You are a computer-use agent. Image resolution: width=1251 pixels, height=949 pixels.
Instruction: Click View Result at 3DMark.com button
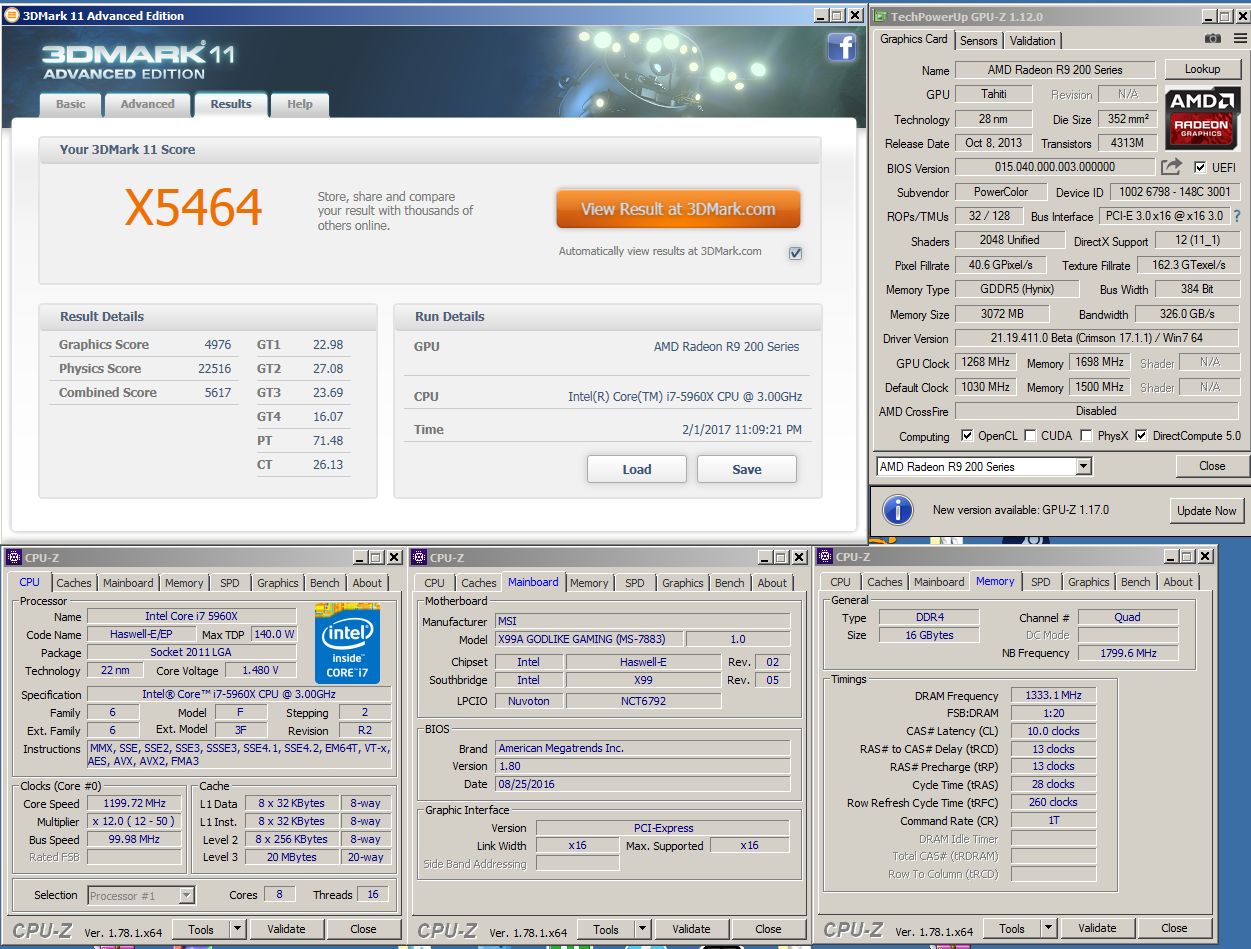(x=678, y=209)
